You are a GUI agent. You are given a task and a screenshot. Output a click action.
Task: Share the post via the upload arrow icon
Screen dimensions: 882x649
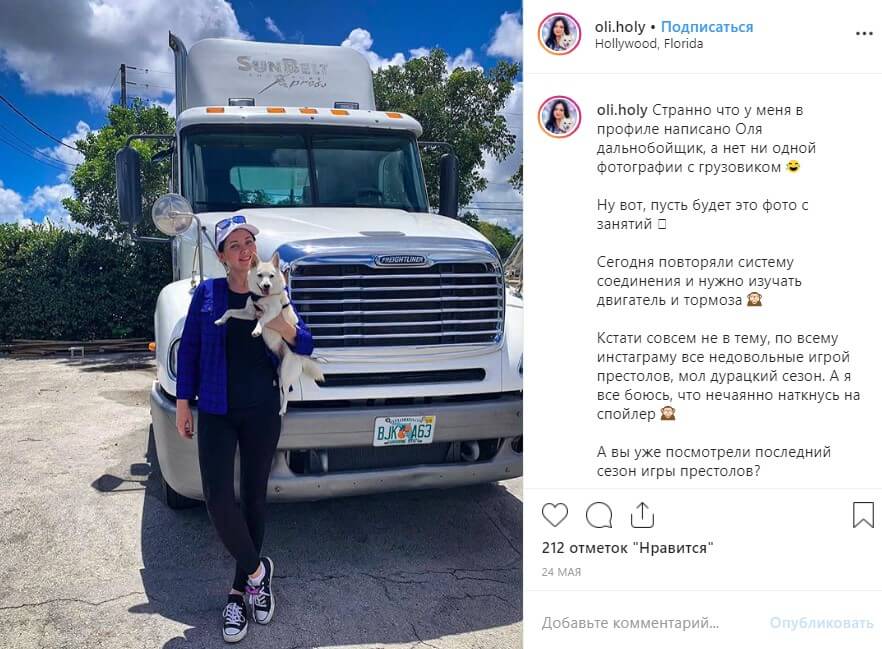click(642, 515)
